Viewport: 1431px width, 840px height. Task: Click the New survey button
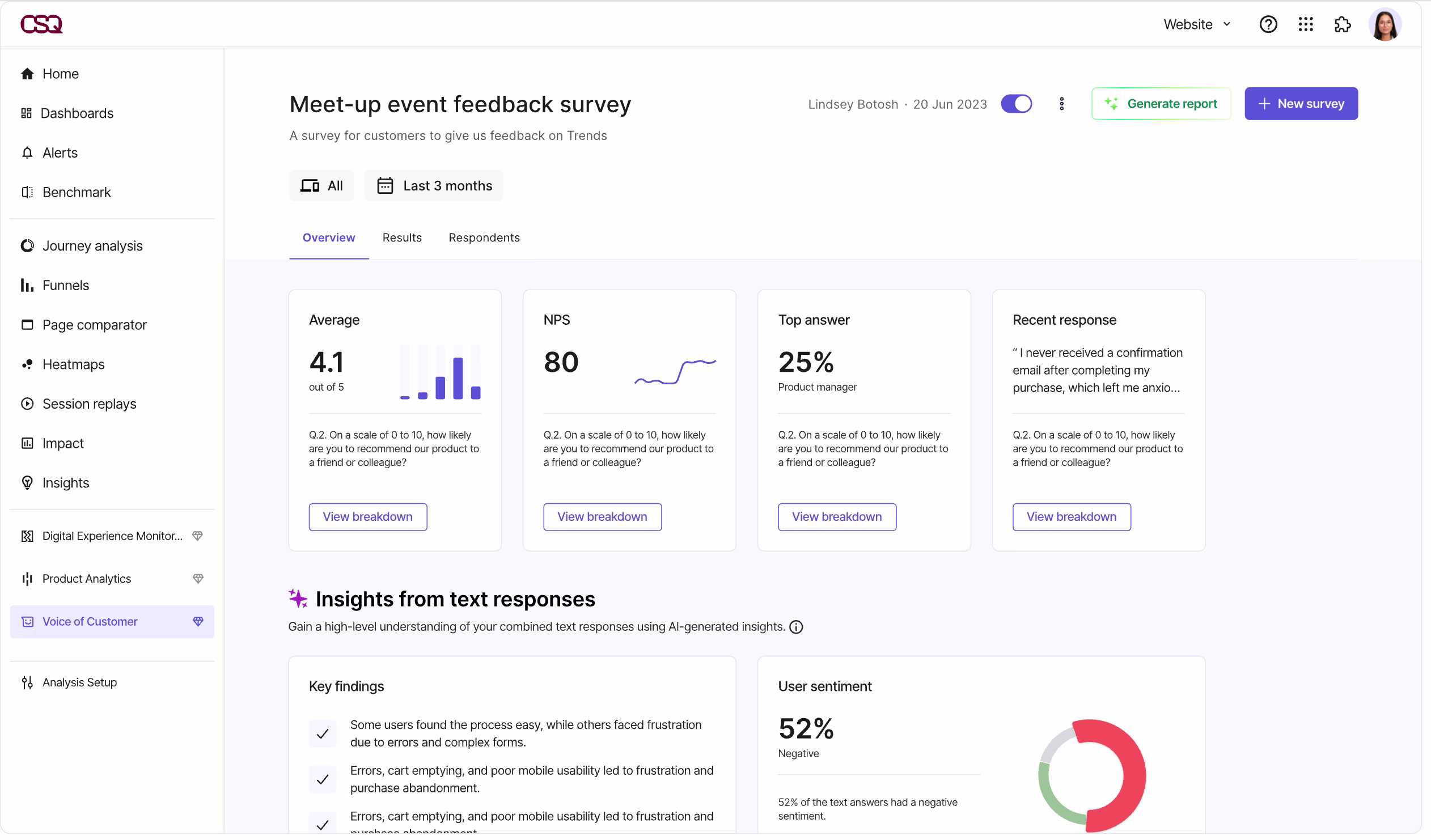(1301, 104)
